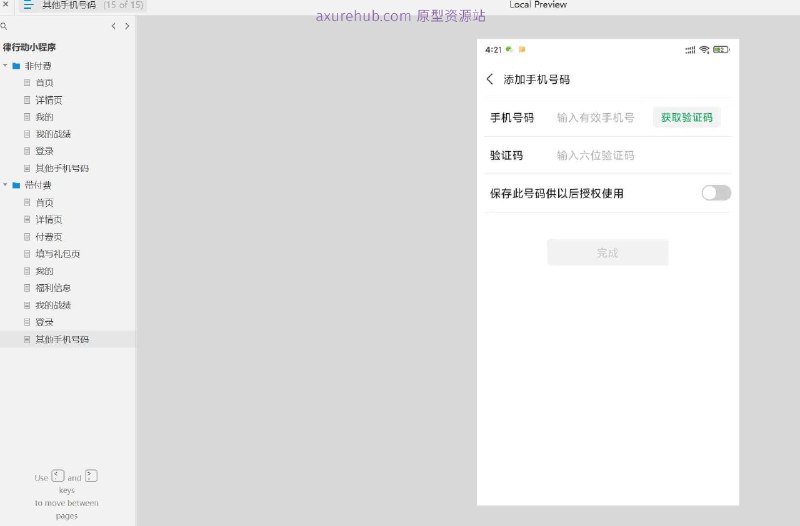Open 详情页 page under 带付费 folder

click(49, 219)
